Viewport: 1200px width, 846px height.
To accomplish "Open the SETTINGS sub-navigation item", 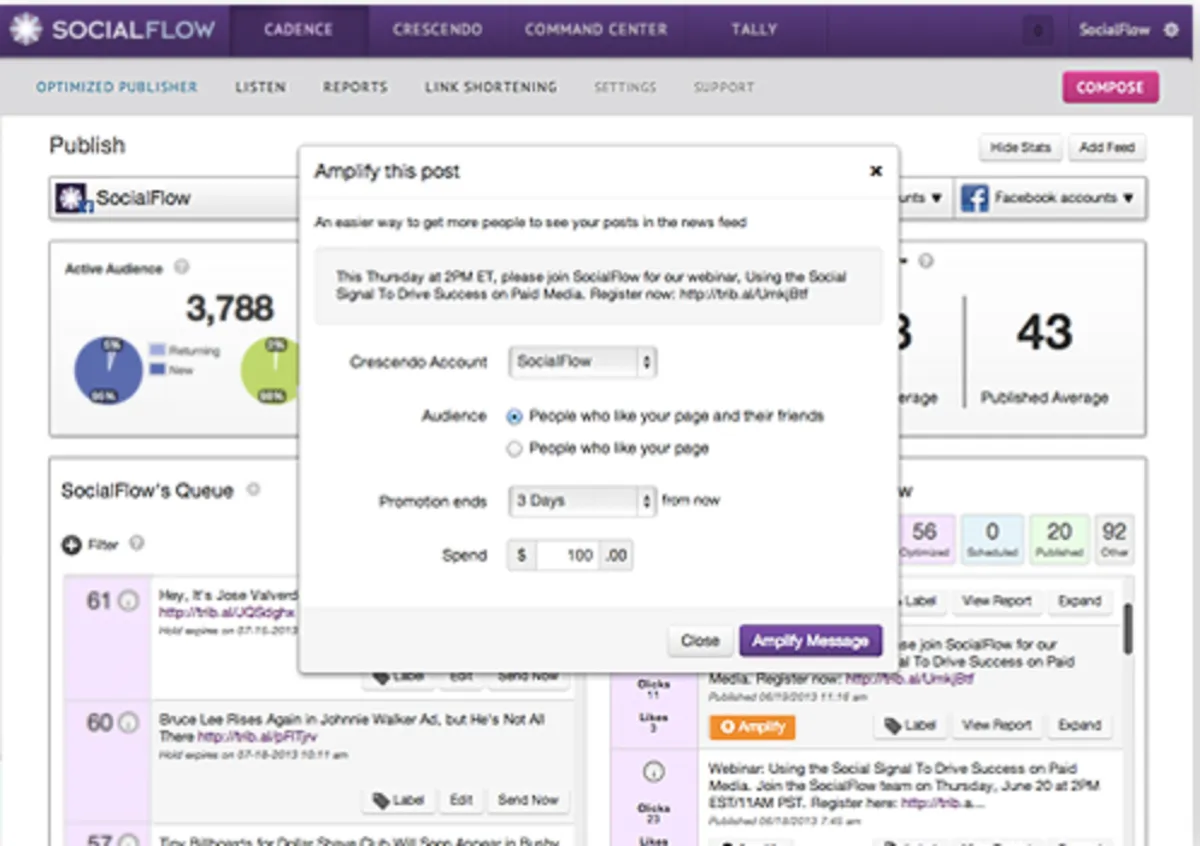I will (x=625, y=87).
